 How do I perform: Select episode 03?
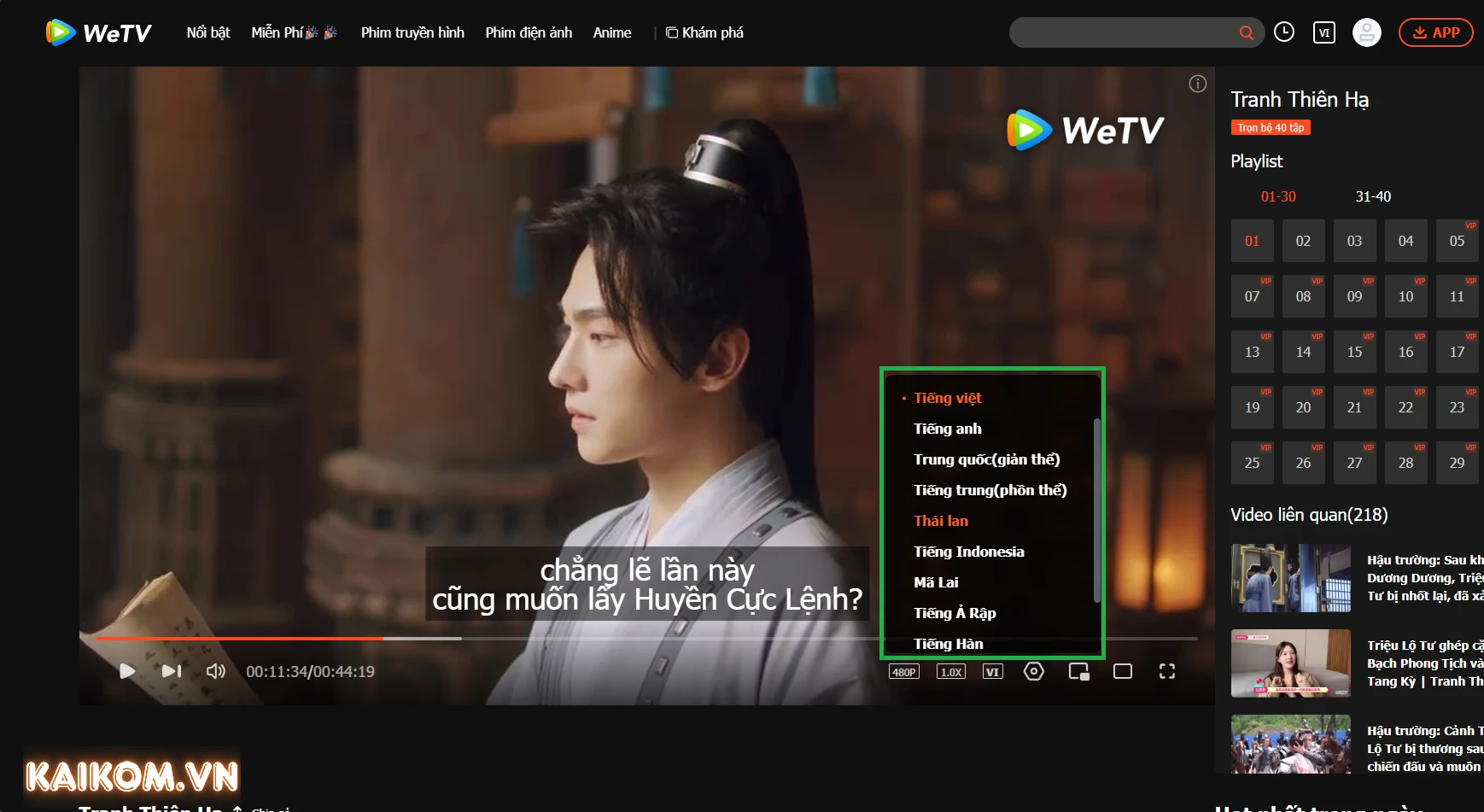click(1355, 241)
